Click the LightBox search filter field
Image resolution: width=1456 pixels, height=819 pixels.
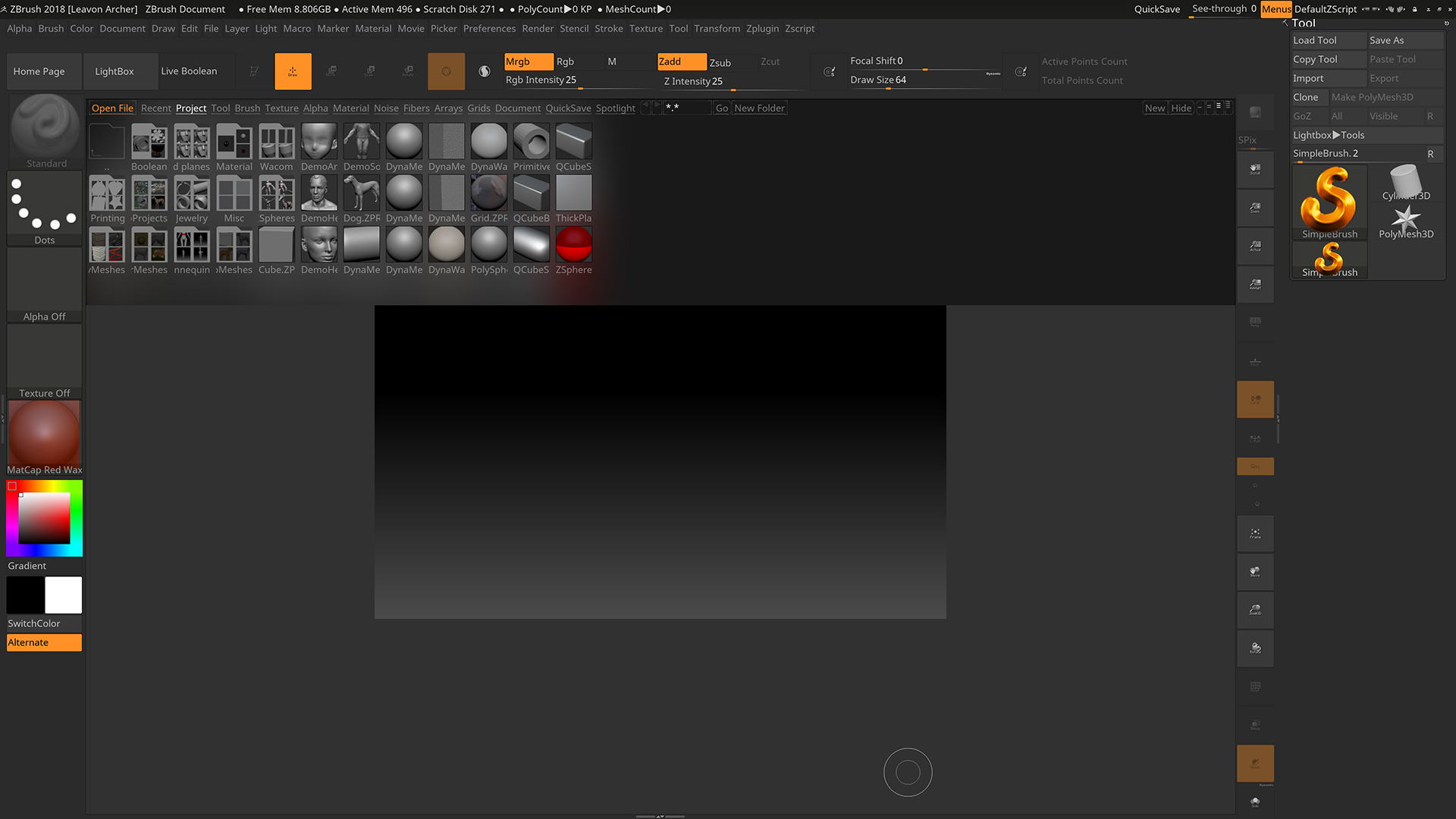click(x=687, y=108)
